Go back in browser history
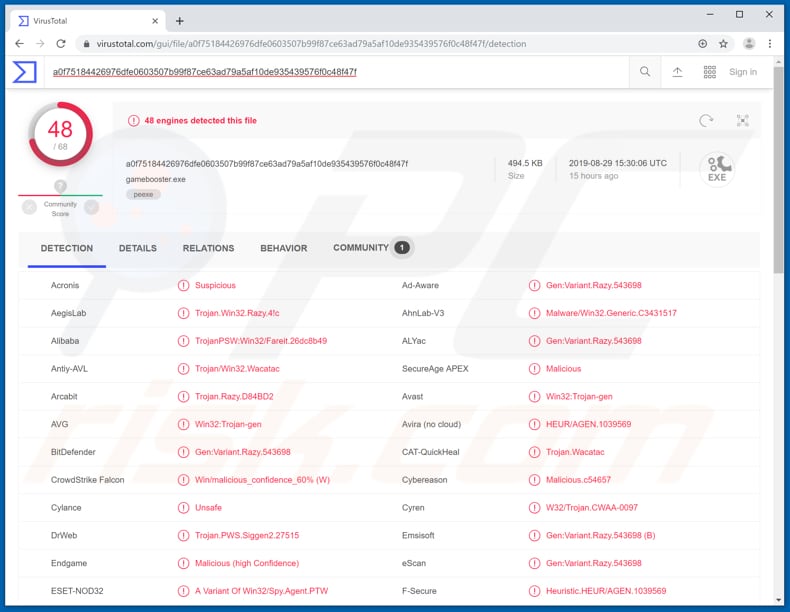 tap(19, 44)
